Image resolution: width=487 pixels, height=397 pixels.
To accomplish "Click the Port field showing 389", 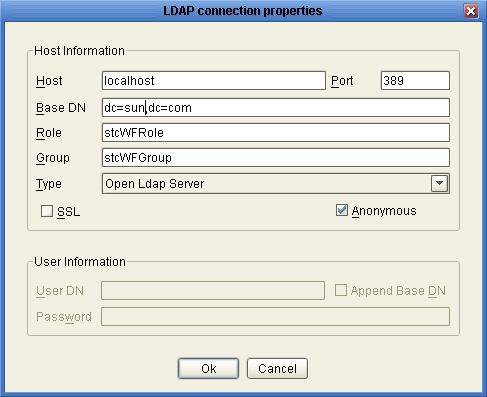I will click(x=415, y=80).
